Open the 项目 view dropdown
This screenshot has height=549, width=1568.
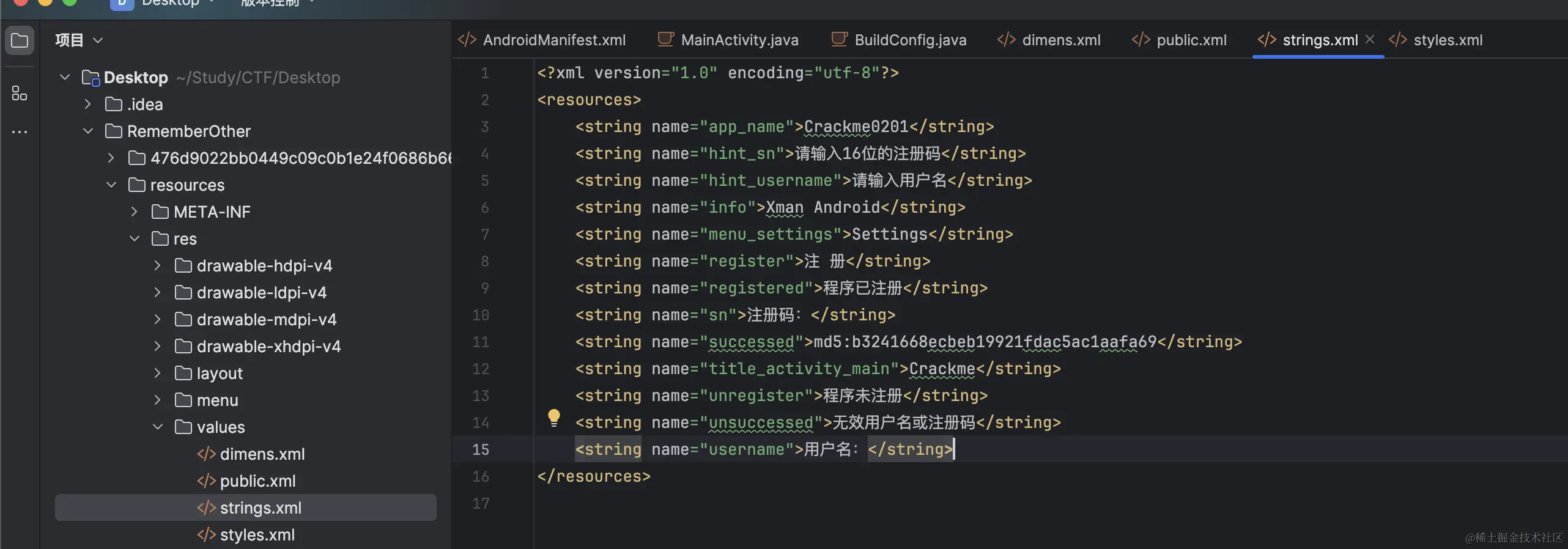[98, 40]
